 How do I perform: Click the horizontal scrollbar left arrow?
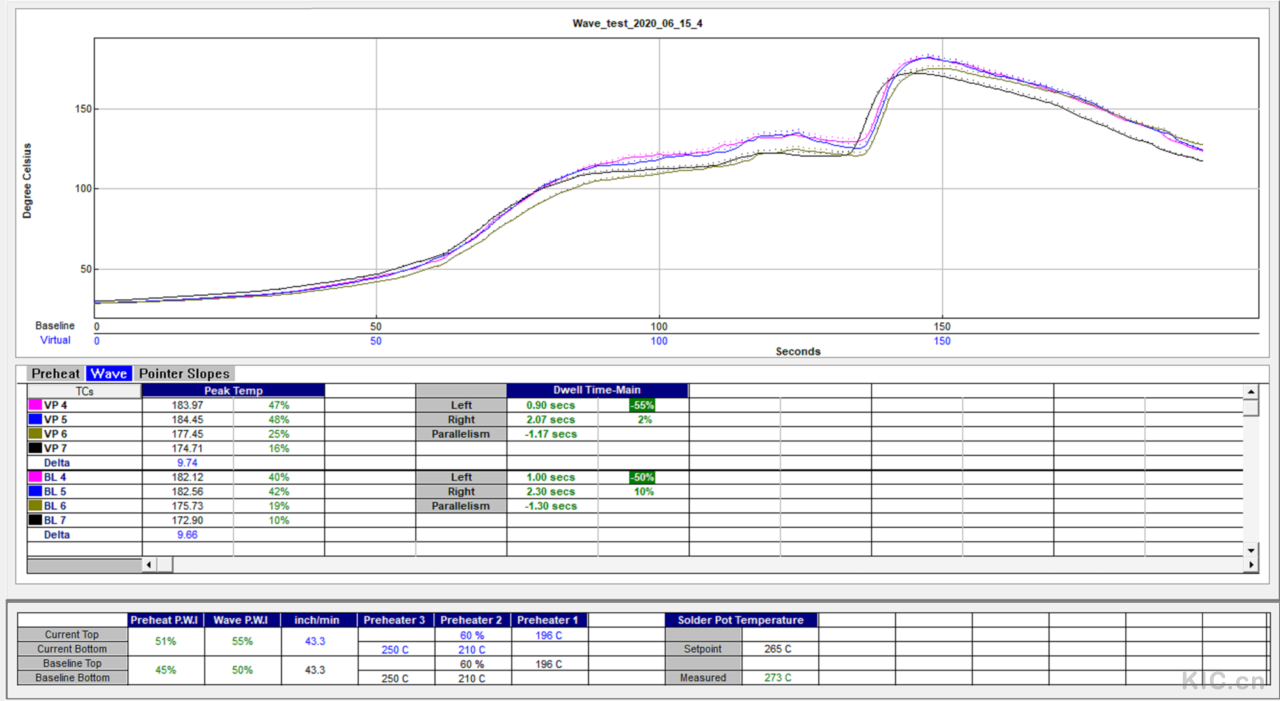150,565
